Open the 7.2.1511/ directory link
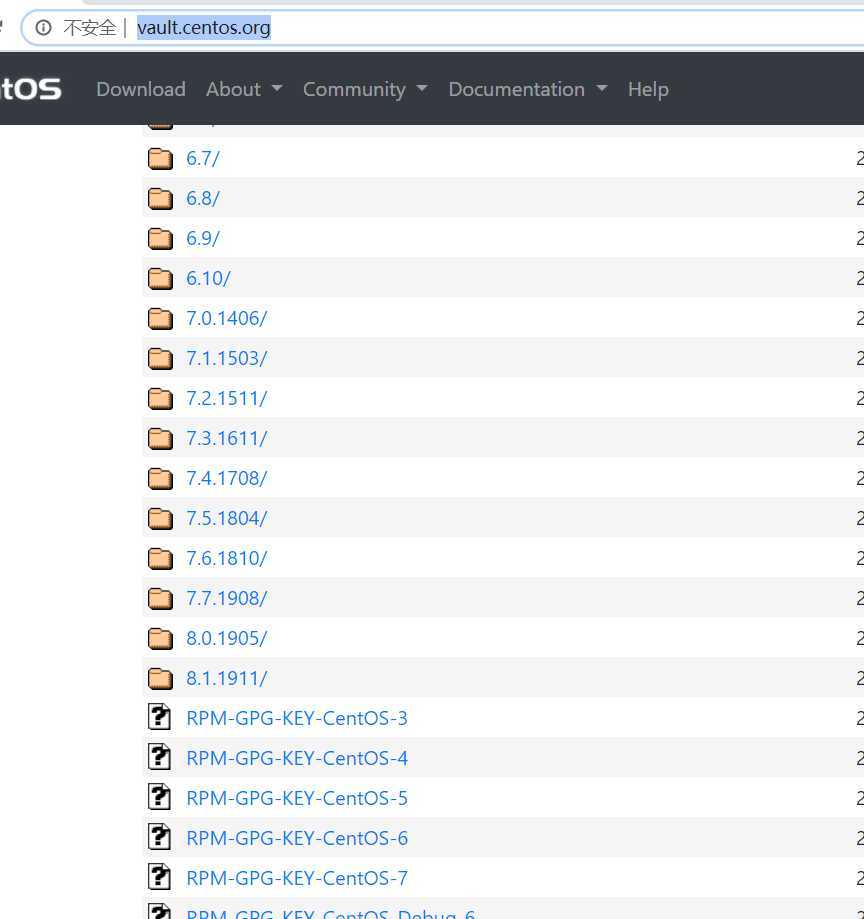The image size is (864, 919). click(227, 399)
